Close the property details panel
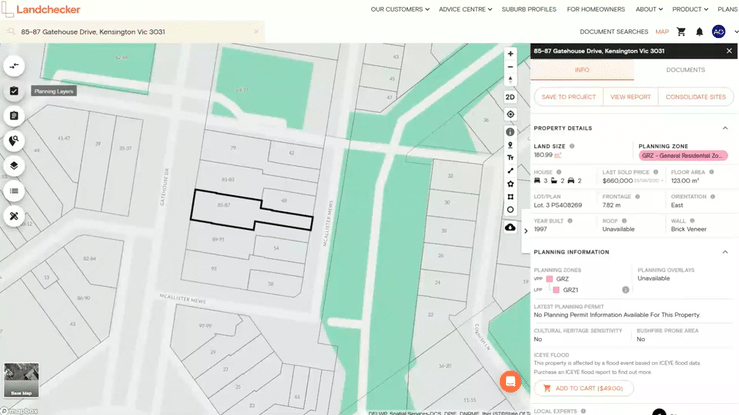The image size is (739, 415). 729,51
